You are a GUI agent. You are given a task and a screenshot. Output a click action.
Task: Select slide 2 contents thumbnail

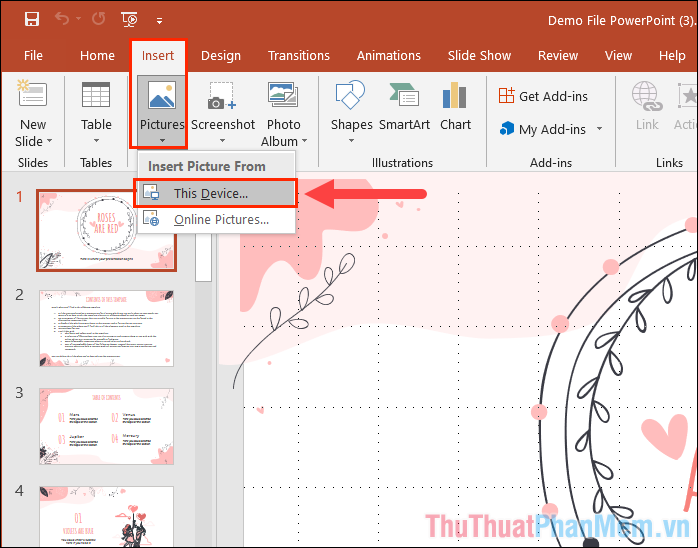(106, 329)
